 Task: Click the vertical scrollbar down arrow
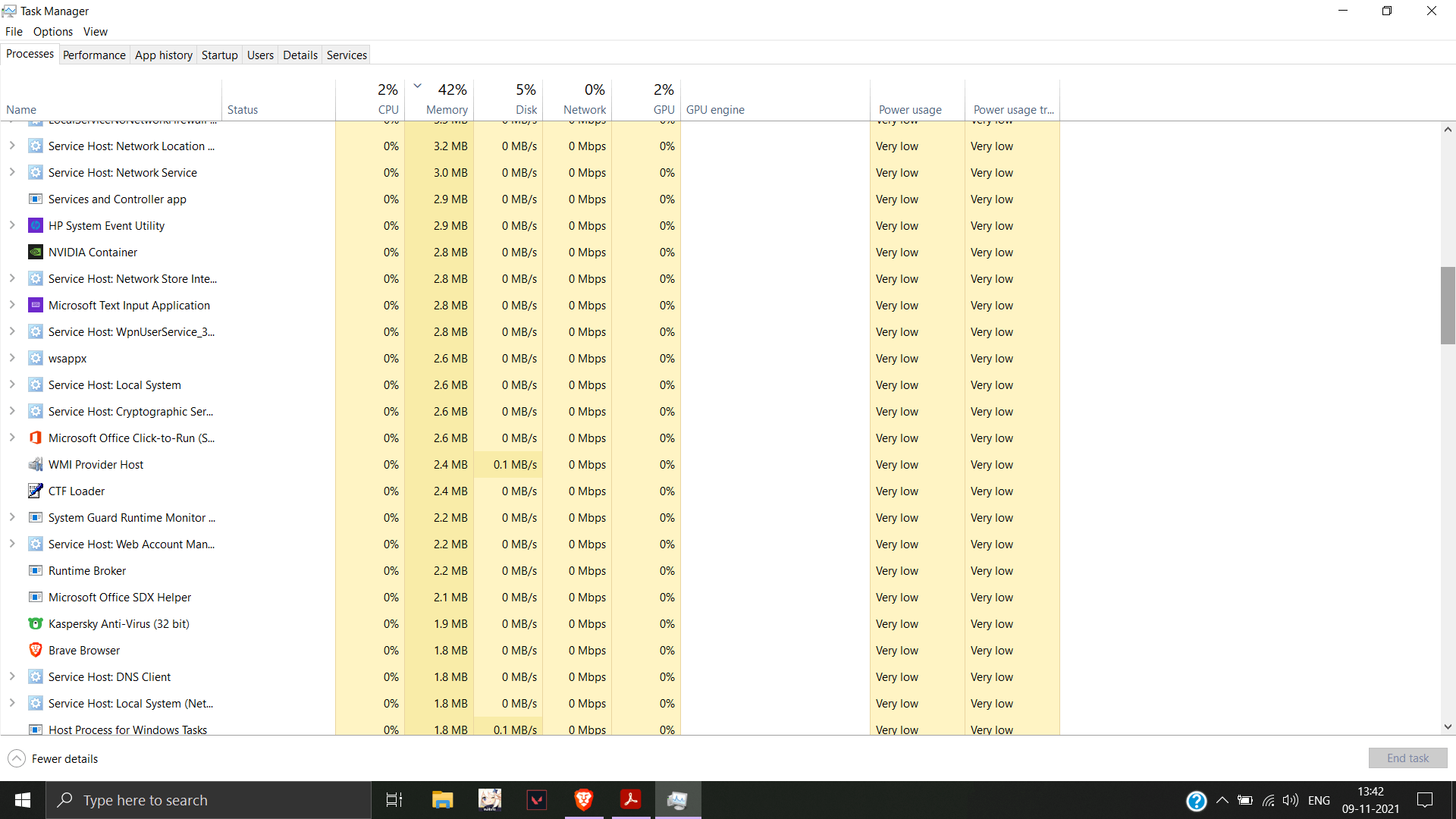click(x=1448, y=726)
